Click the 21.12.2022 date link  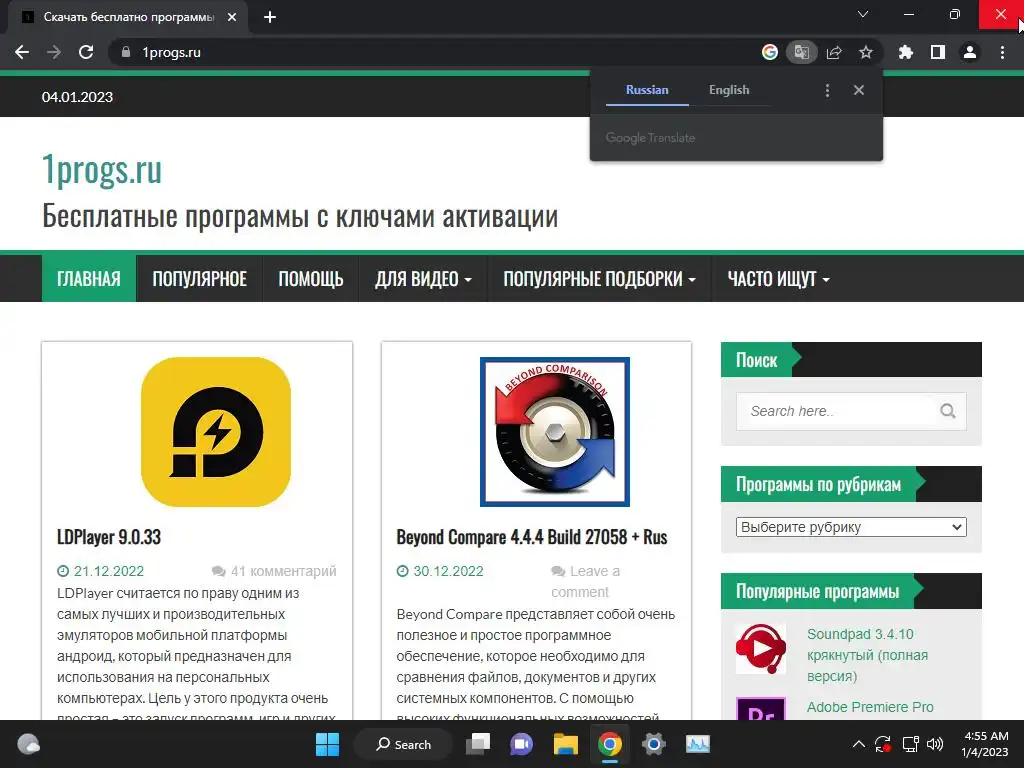pyautogui.click(x=108, y=571)
